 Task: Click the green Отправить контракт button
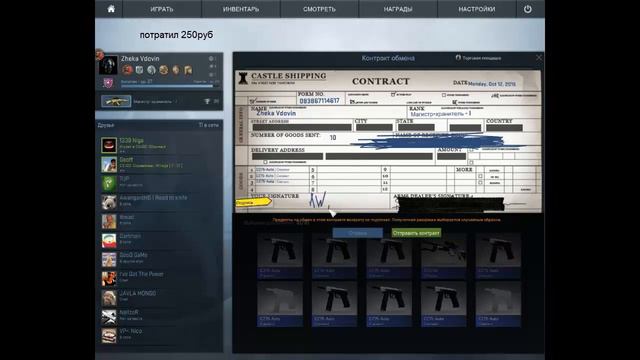416,233
